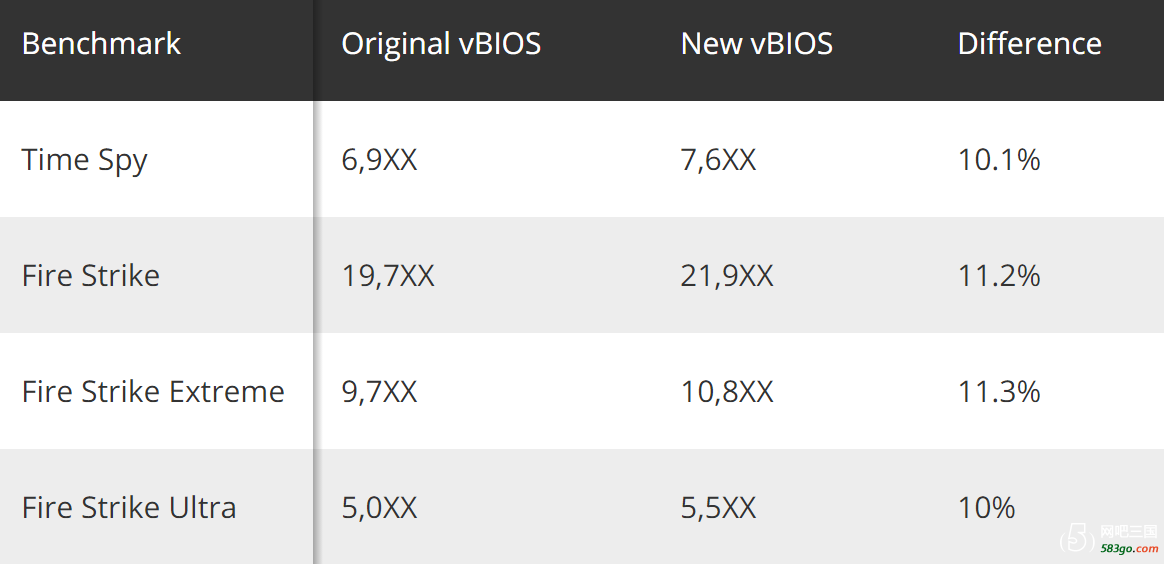Click the 7,6XX new vBIOS score
The width and height of the screenshot is (1164, 564).
click(719, 160)
